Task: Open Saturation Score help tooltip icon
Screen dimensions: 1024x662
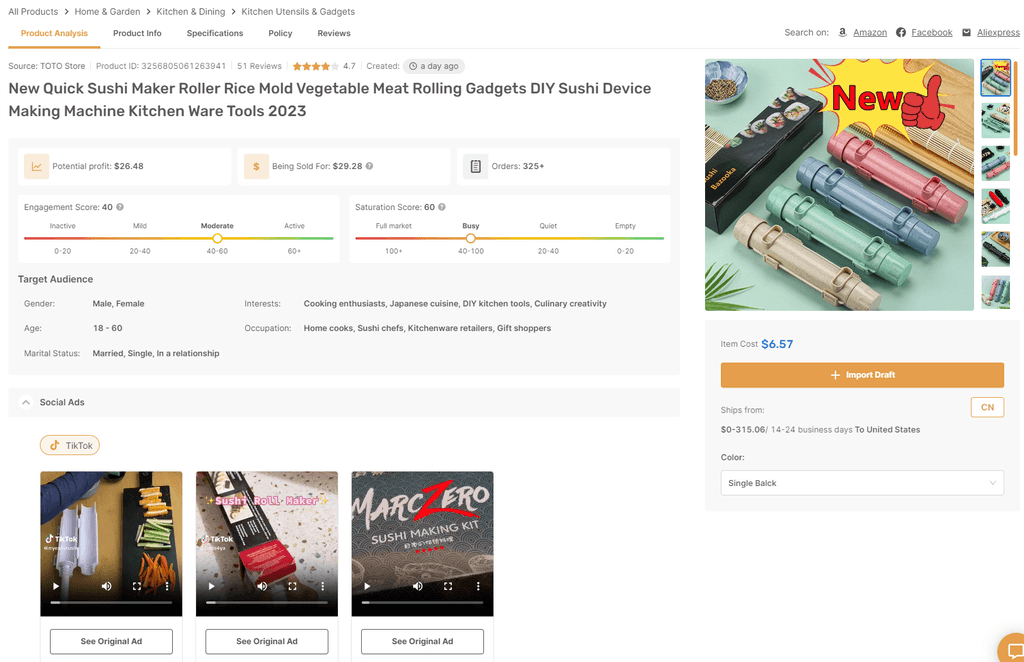Action: [442, 207]
